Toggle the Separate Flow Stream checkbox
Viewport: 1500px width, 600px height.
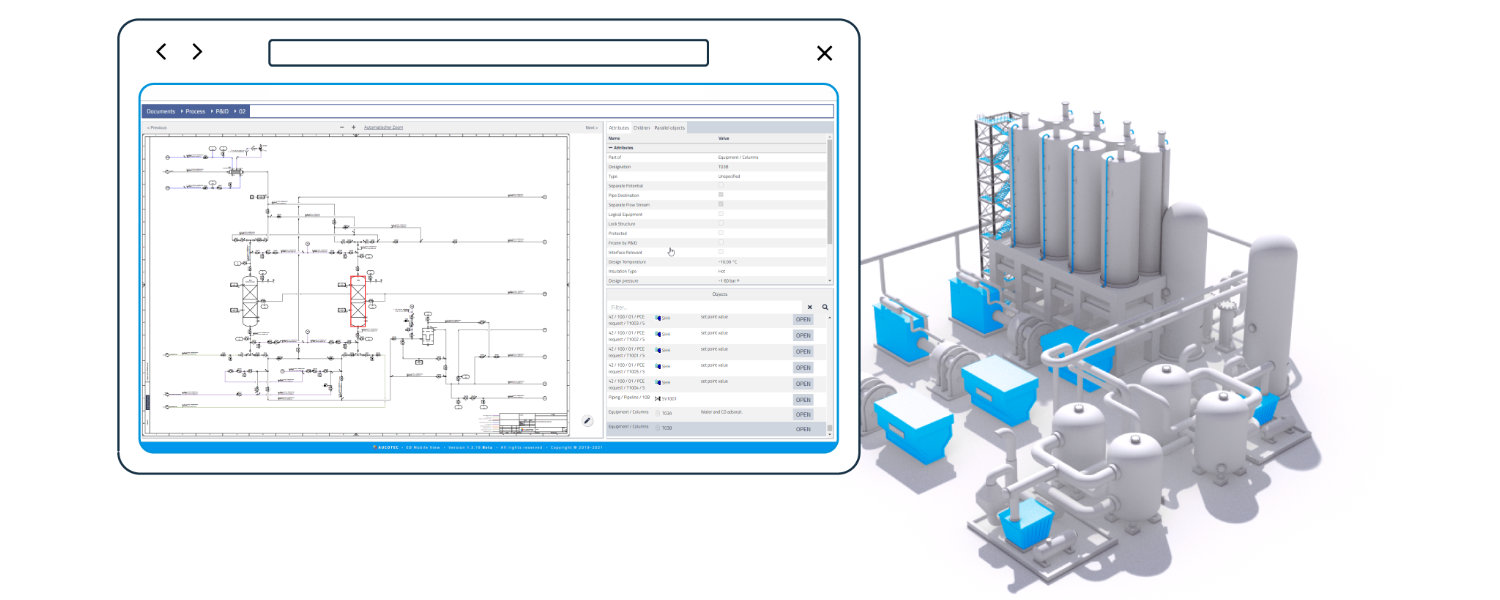721,205
